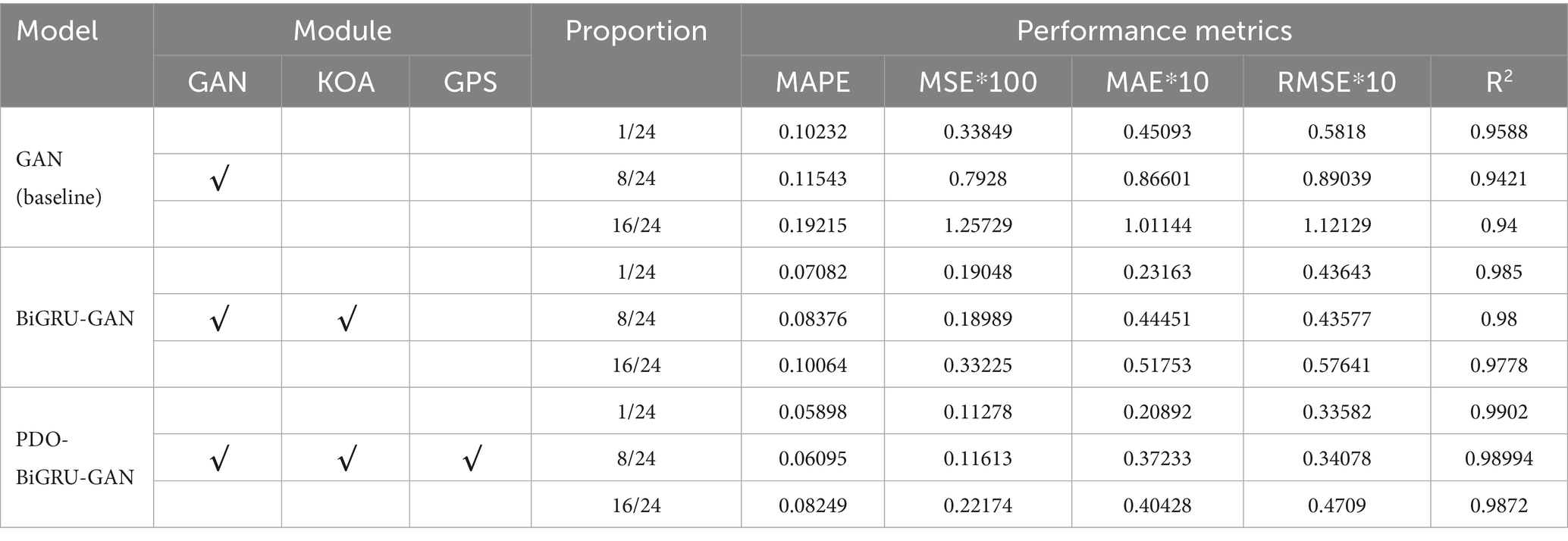
Task: Select the GAN (baseline) model cell
Action: click(x=59, y=178)
